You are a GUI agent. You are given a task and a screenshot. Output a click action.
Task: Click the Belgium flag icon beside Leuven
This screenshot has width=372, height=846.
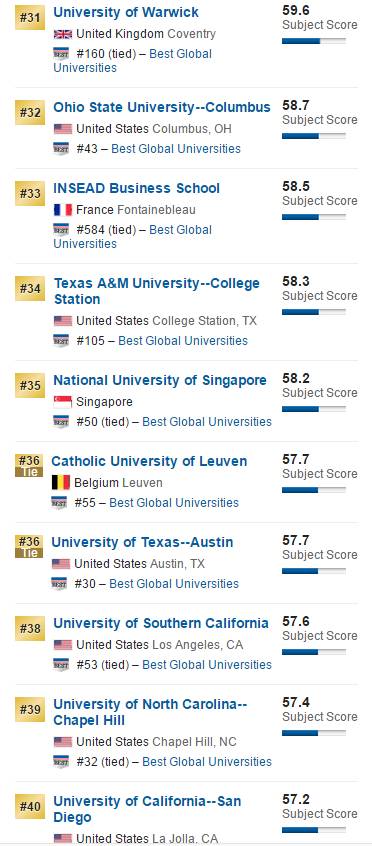61,482
